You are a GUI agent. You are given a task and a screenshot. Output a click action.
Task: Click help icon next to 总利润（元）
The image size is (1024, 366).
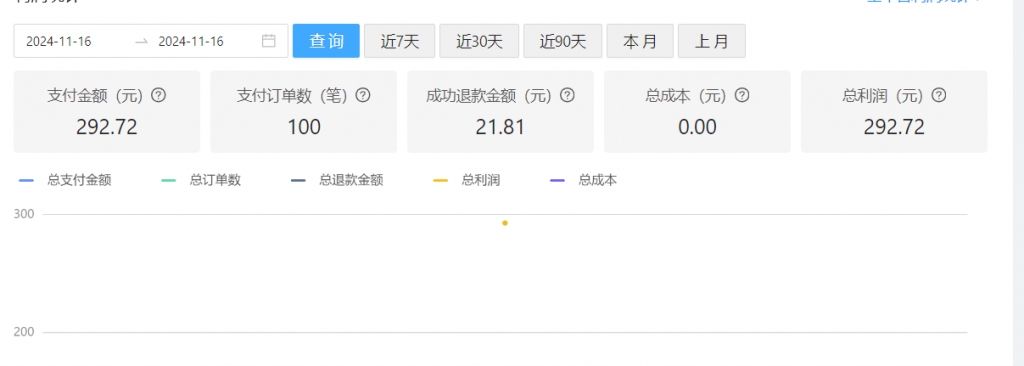pyautogui.click(x=938, y=95)
